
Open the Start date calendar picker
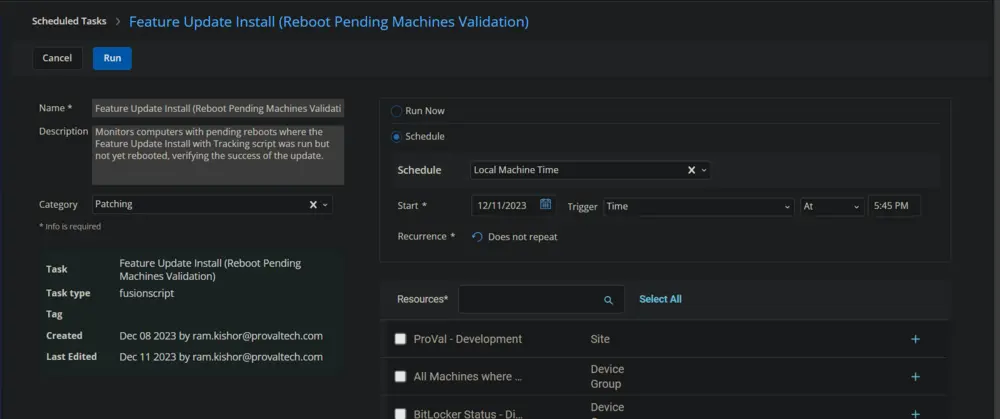(x=545, y=205)
